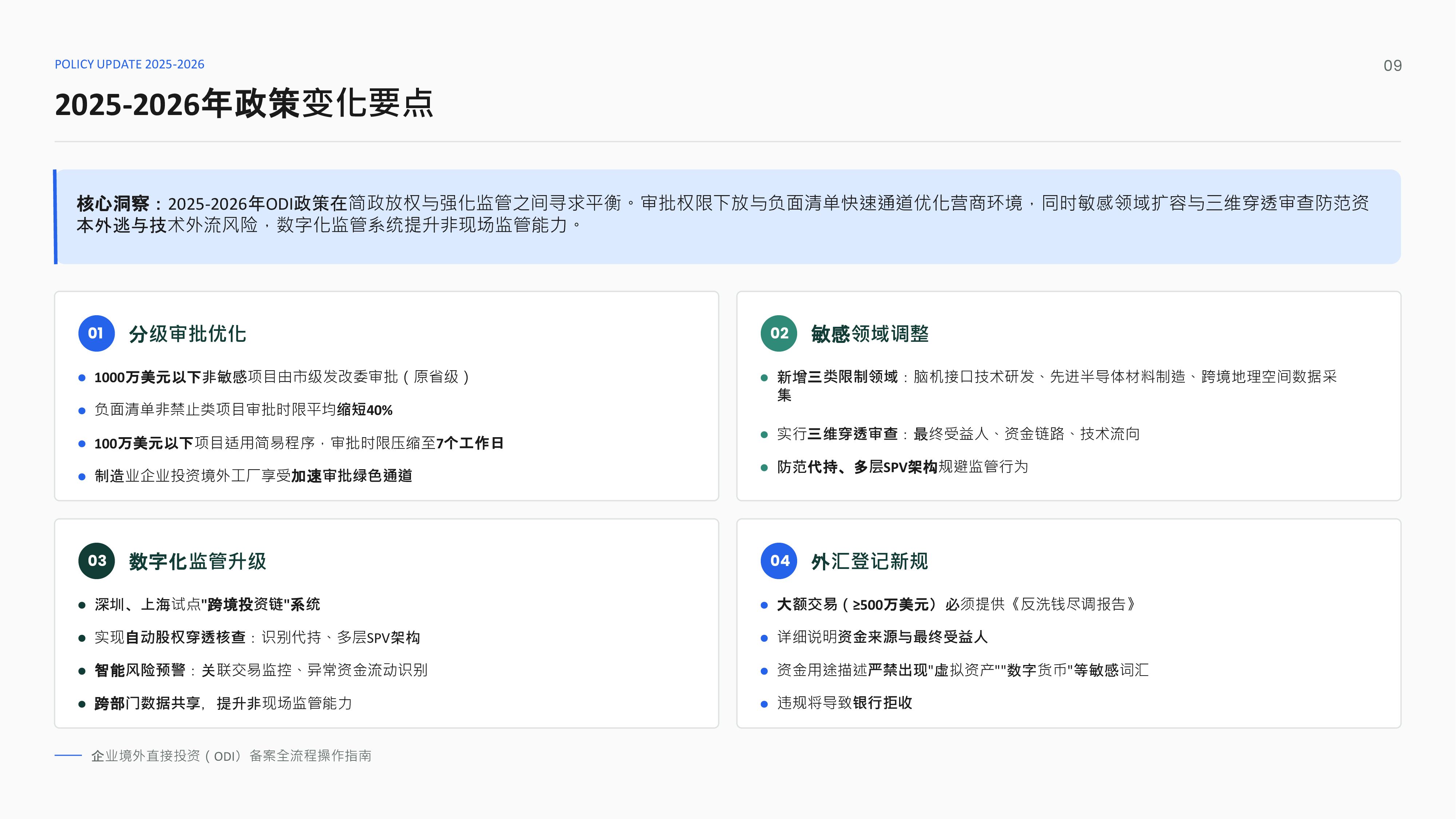1456x819 pixels.
Task: Select the 核心洞察 insight box text
Action: tap(722, 214)
